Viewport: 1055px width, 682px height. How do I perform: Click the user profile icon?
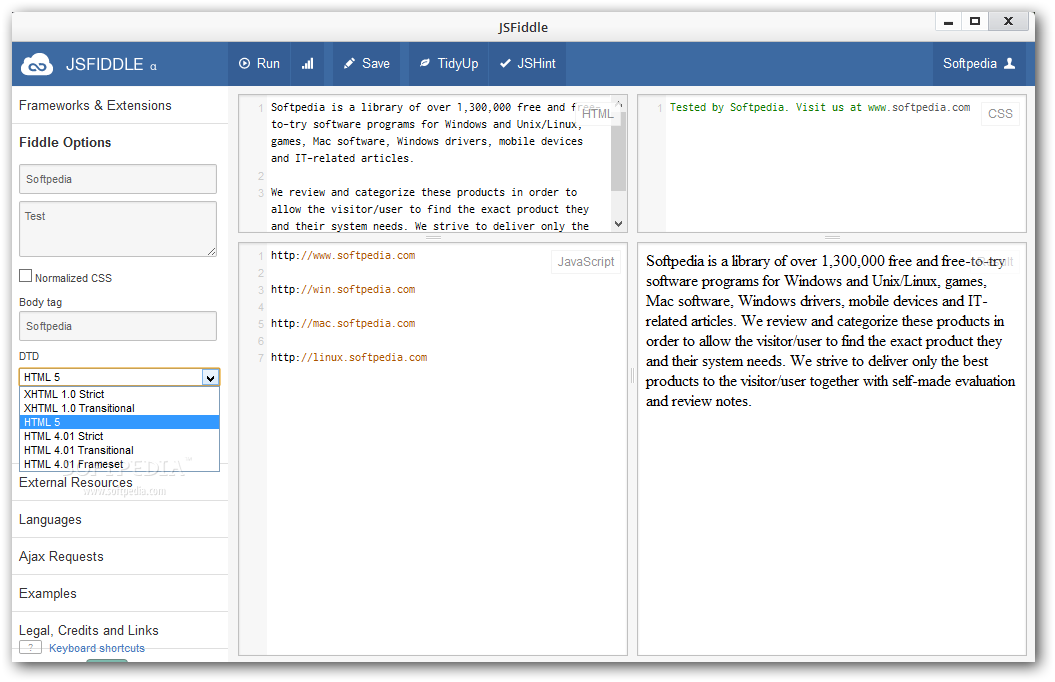(1009, 63)
